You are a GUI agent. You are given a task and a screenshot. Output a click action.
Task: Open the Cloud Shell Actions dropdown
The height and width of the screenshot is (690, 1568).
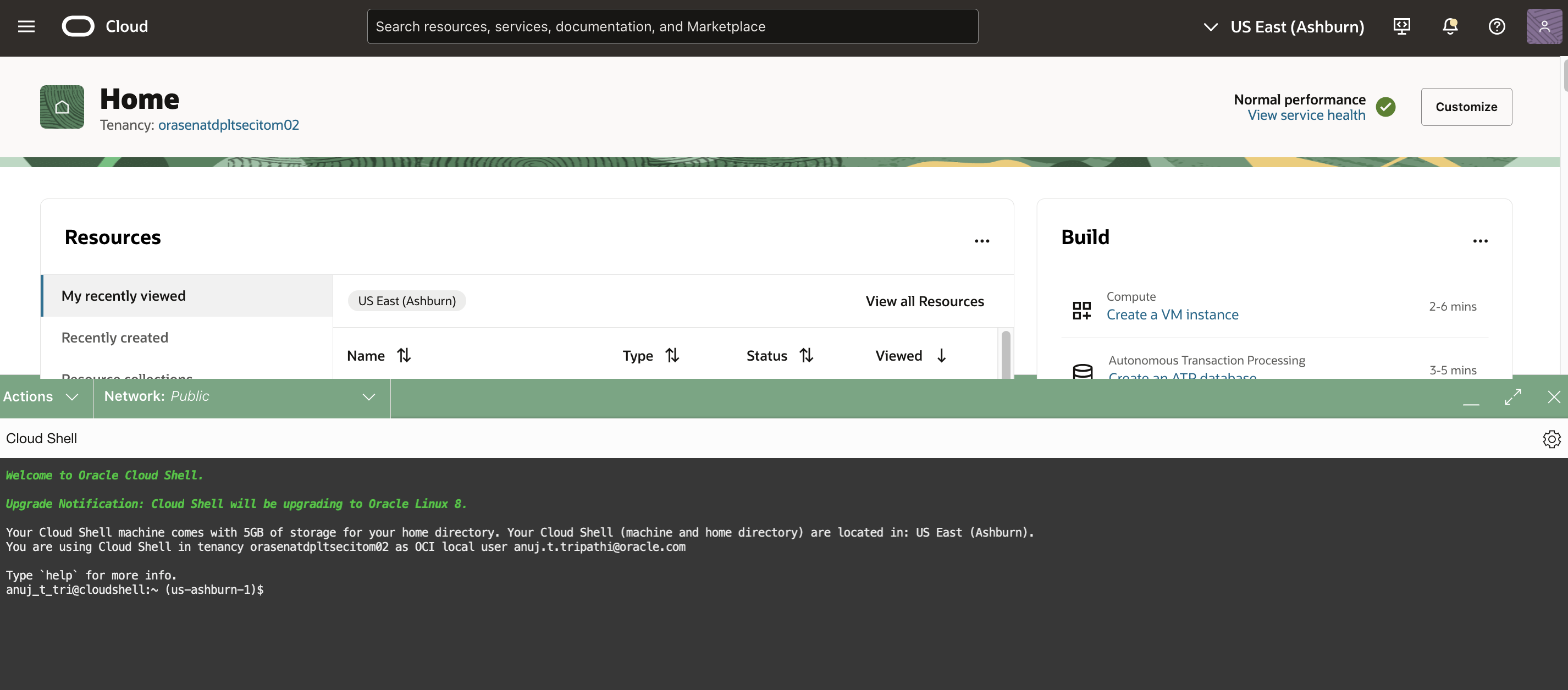(41, 397)
